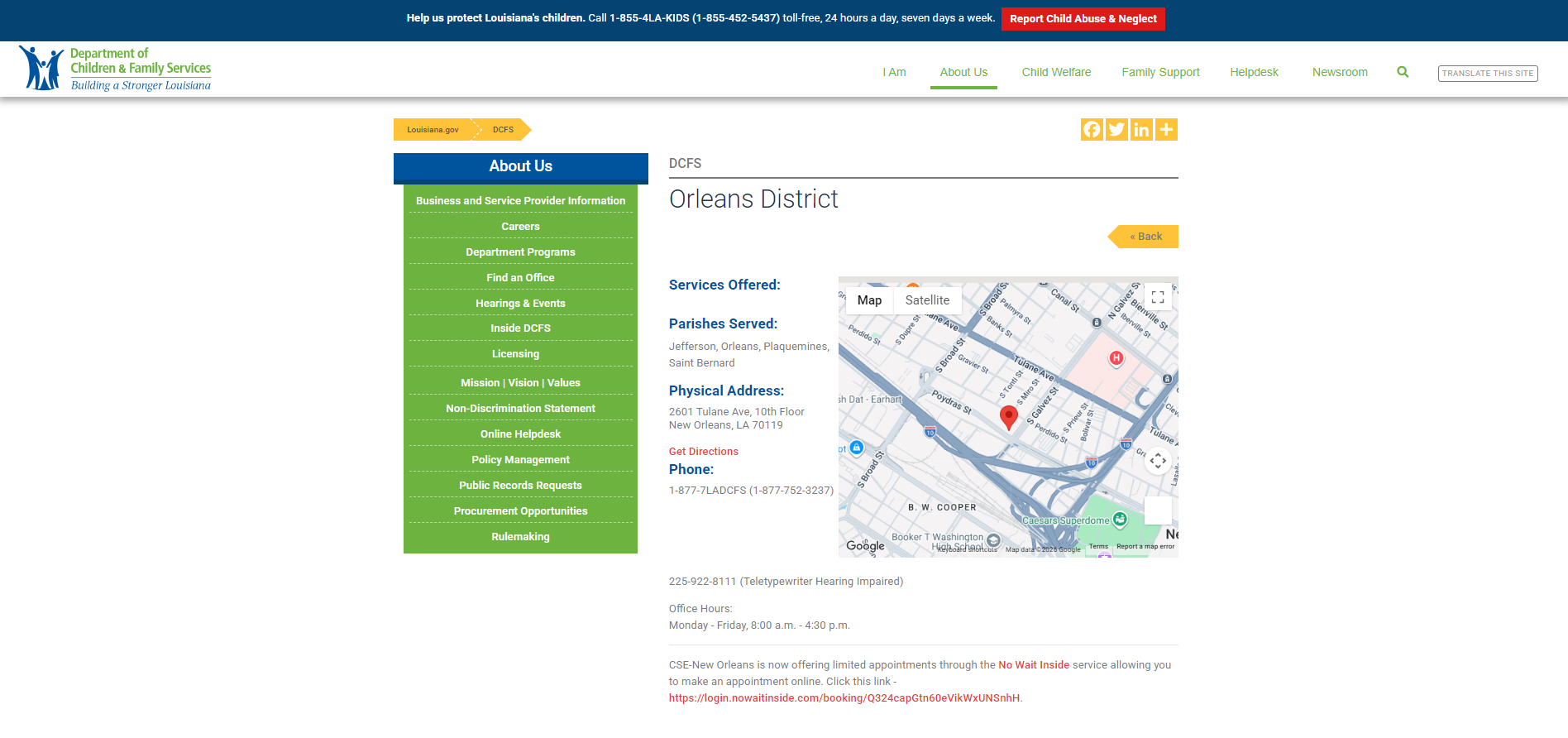Open Hearings & Events in sidebar
Image resolution: width=1568 pixels, height=738 pixels.
520,304
